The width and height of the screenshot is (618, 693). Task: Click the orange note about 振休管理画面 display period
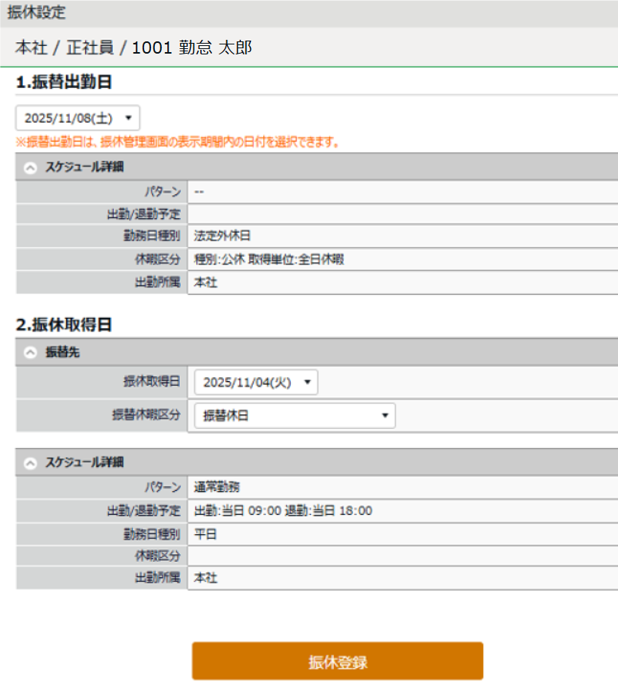[177, 142]
